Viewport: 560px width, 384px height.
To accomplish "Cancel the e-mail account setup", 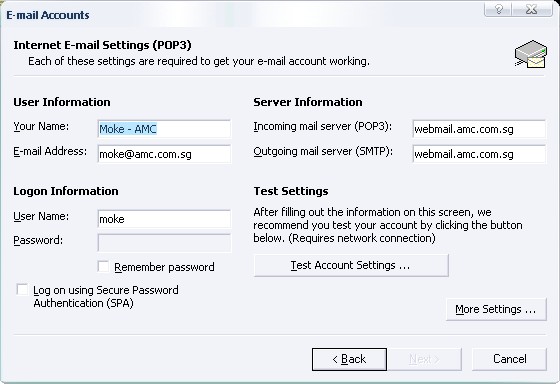I will point(509,359).
